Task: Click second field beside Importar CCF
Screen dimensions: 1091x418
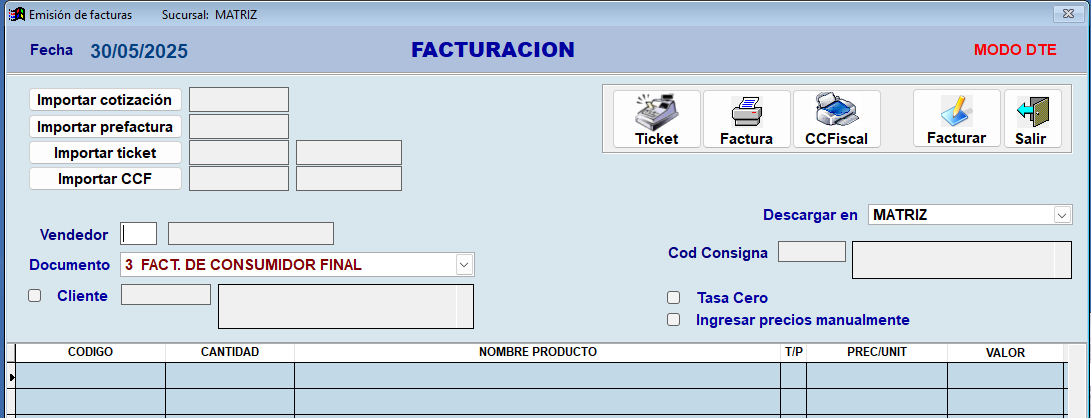Action: coord(349,178)
